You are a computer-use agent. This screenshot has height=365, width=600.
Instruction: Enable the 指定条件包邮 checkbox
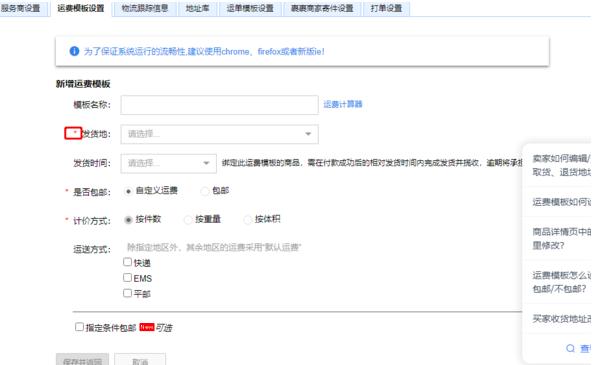79,327
